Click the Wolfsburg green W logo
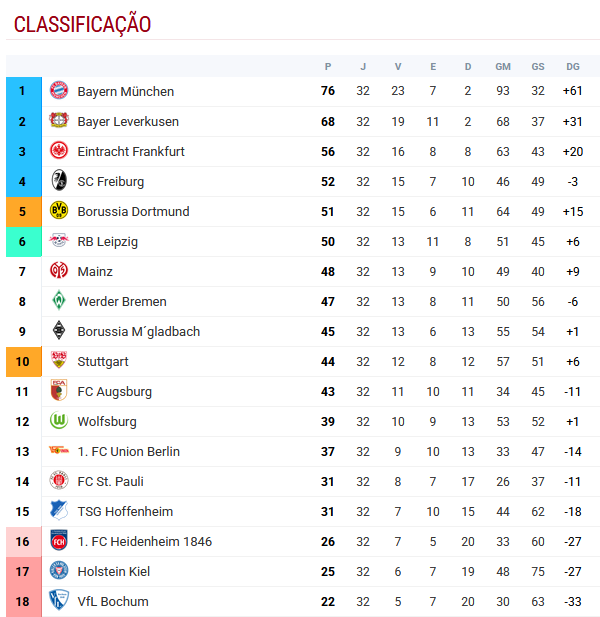Viewport: 600px width, 617px height. coord(59,421)
